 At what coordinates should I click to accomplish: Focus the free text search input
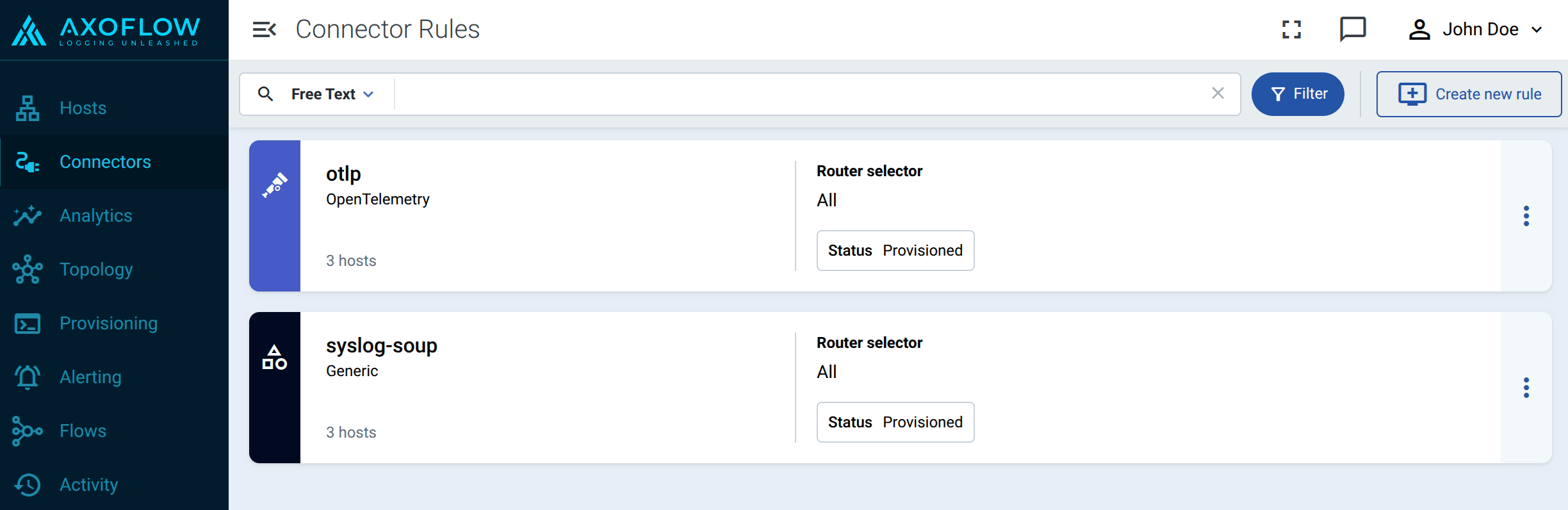coord(801,94)
